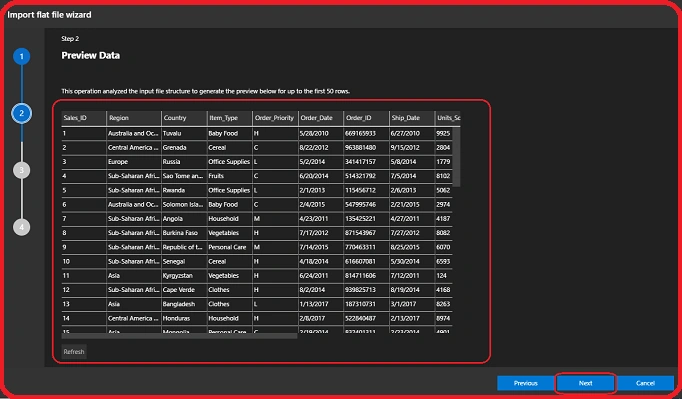Click the horizontal scrollbar under the table
This screenshot has height=399, width=682.
[x=179, y=336]
